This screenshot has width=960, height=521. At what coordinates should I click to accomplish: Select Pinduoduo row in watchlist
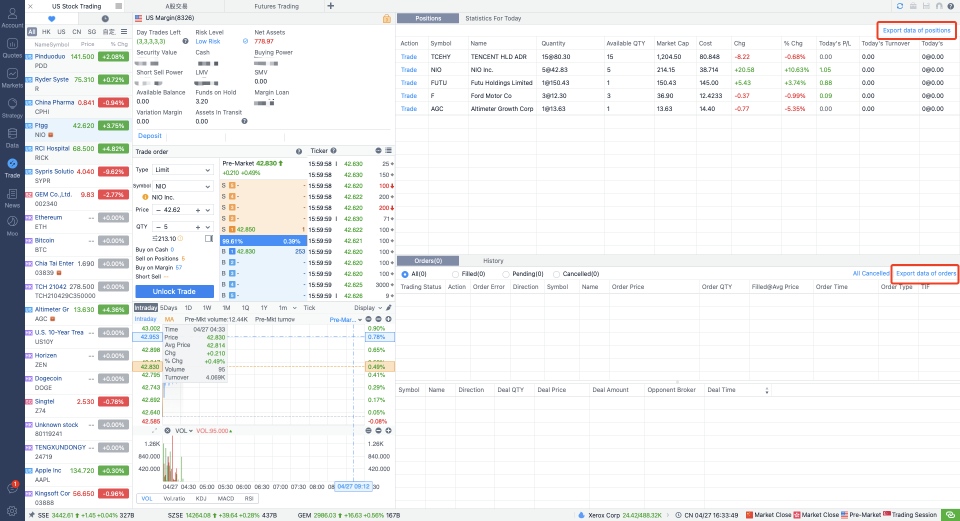pyautogui.click(x=78, y=61)
